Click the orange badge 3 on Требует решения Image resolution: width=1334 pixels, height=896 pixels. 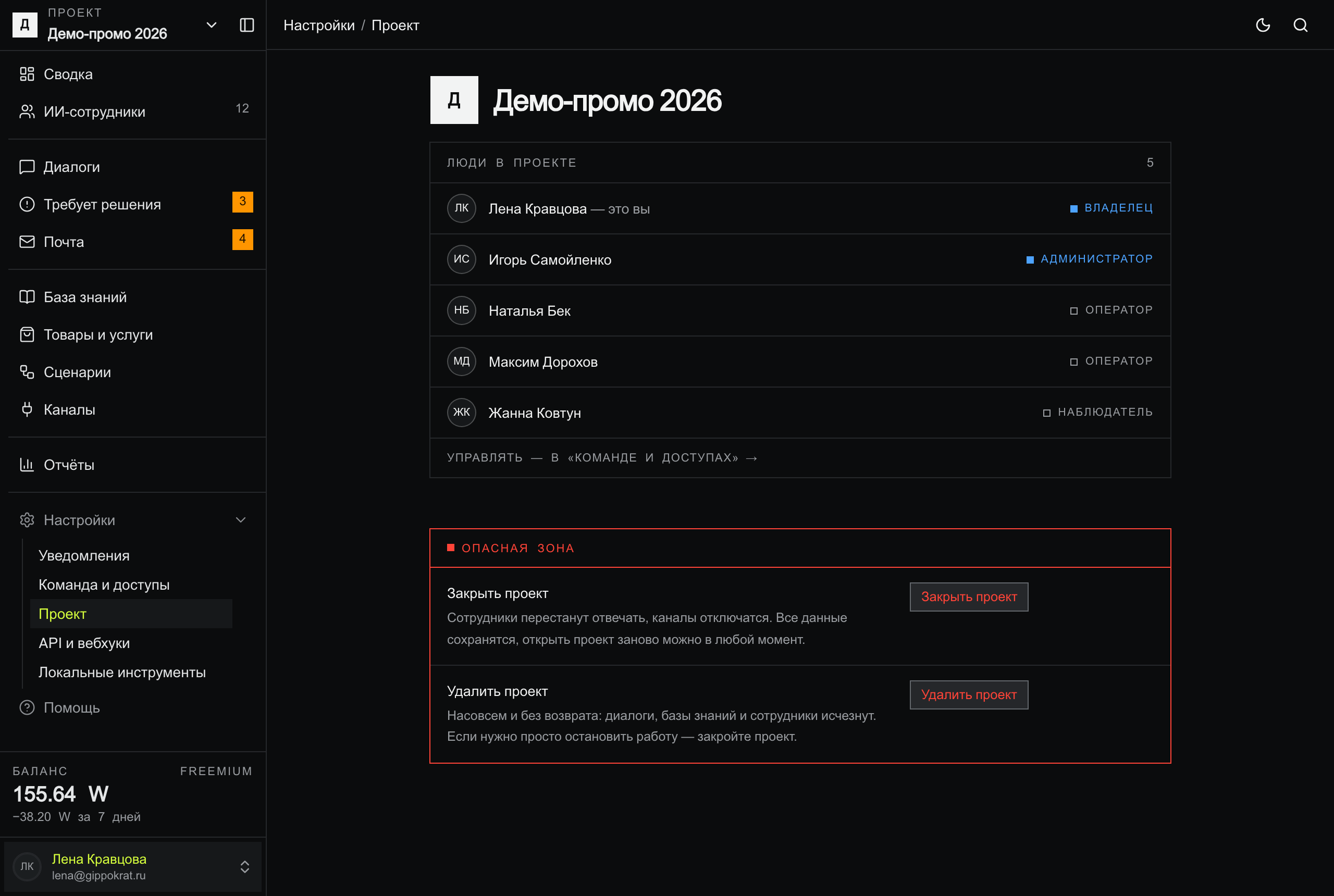242,202
